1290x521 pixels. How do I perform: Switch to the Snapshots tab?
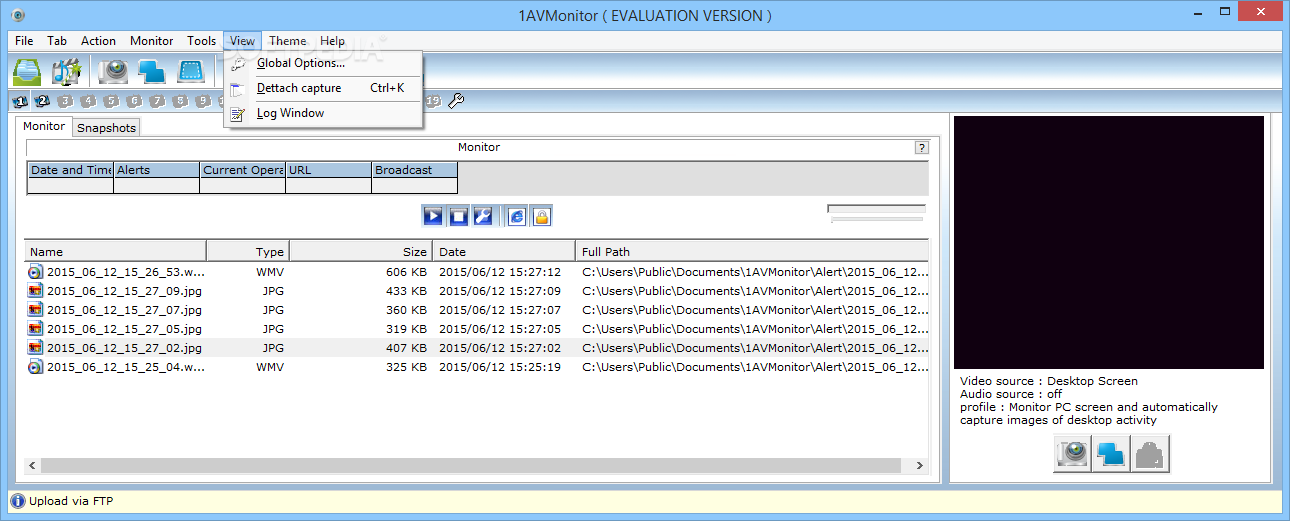tap(106, 128)
